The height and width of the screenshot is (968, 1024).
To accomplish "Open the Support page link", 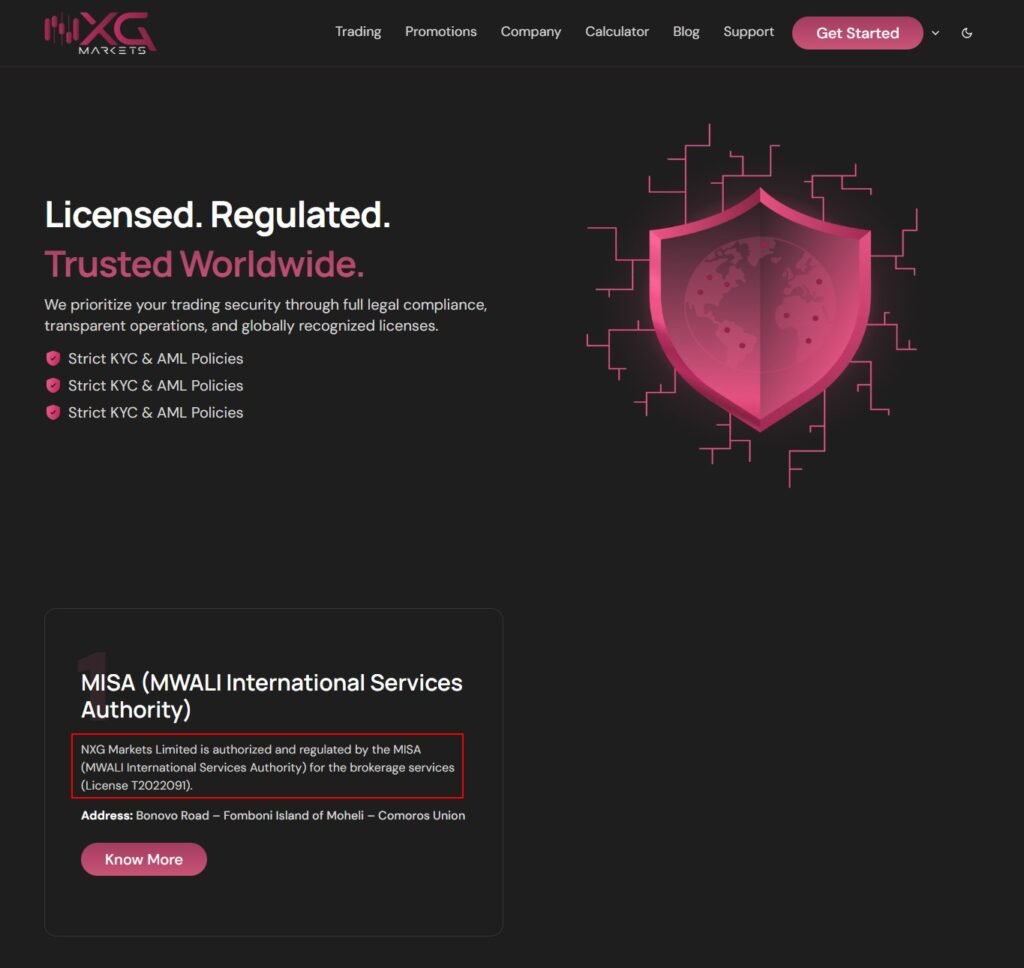I will point(748,32).
